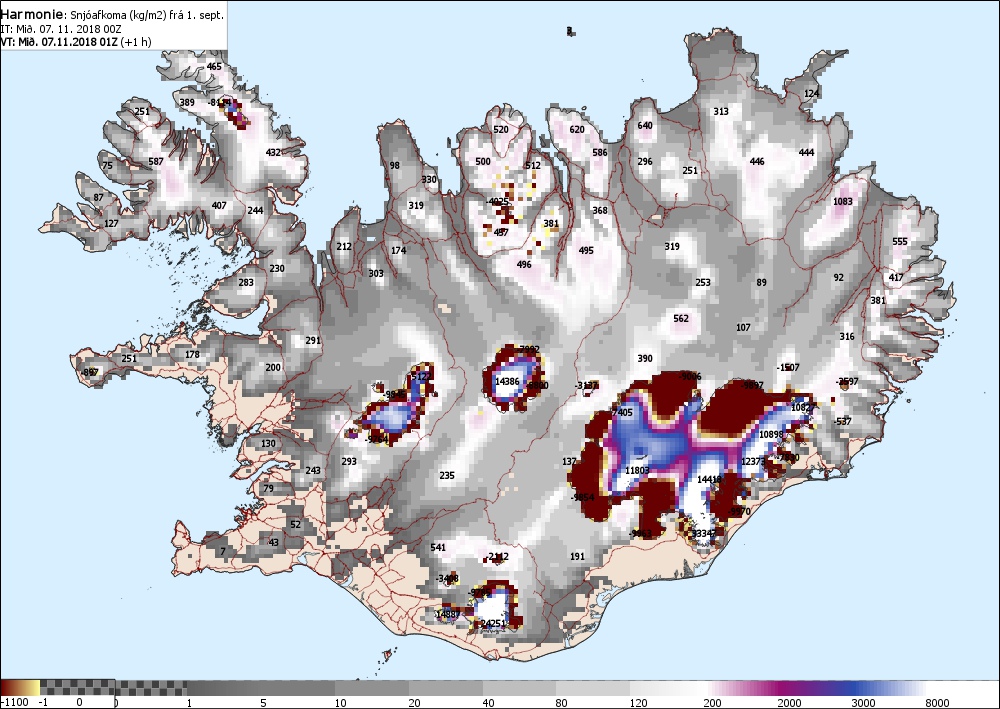Screen dimensions: 1000x709
Task: Click the value 587 on the map
Action: click(156, 161)
